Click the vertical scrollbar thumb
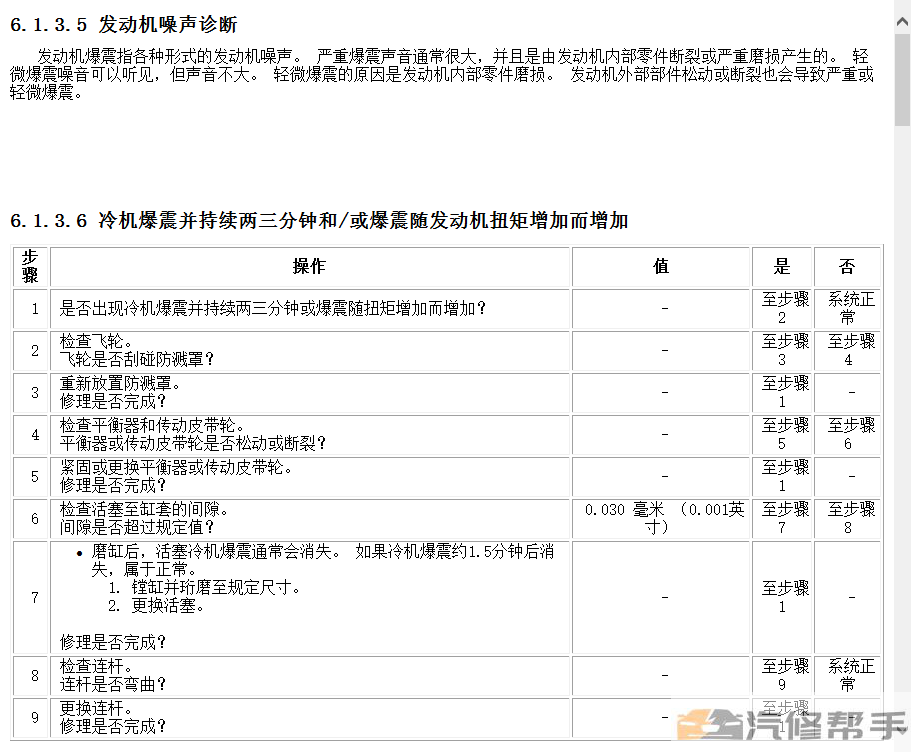Viewport: 911px width, 752px height. click(x=902, y=79)
